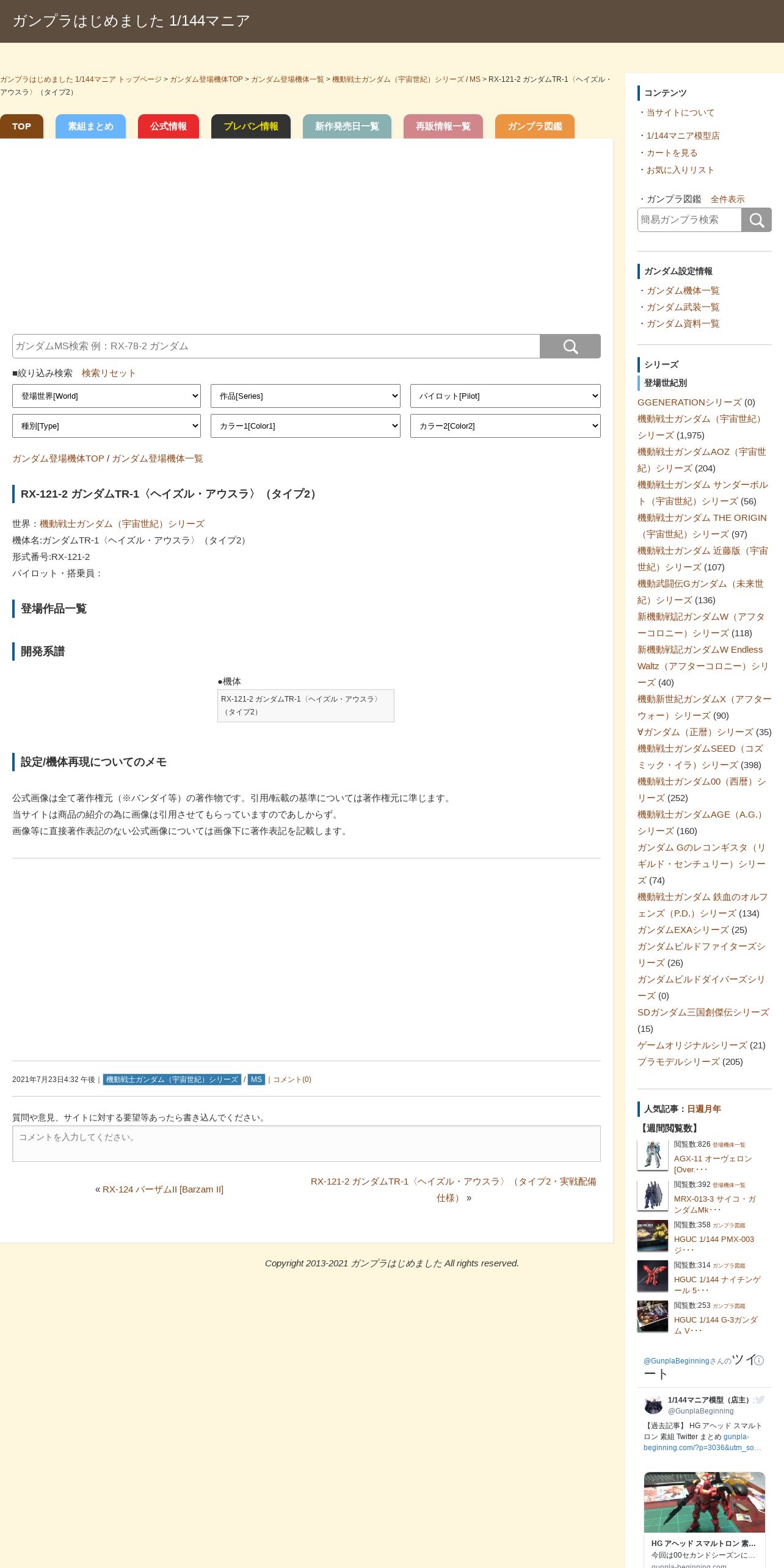Click the lineage box RX-121-2 ガンダムTR-1
The width and height of the screenshot is (784, 1568).
tap(306, 706)
